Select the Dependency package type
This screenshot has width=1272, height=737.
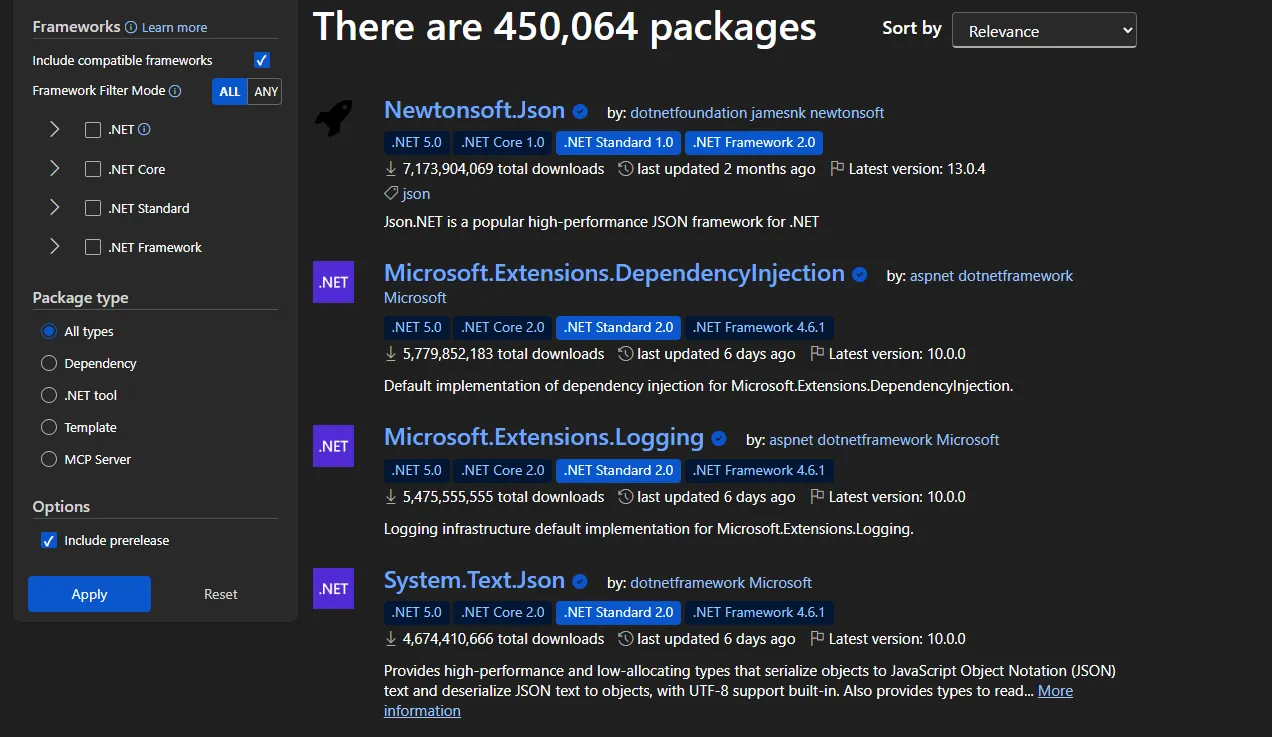[49, 363]
